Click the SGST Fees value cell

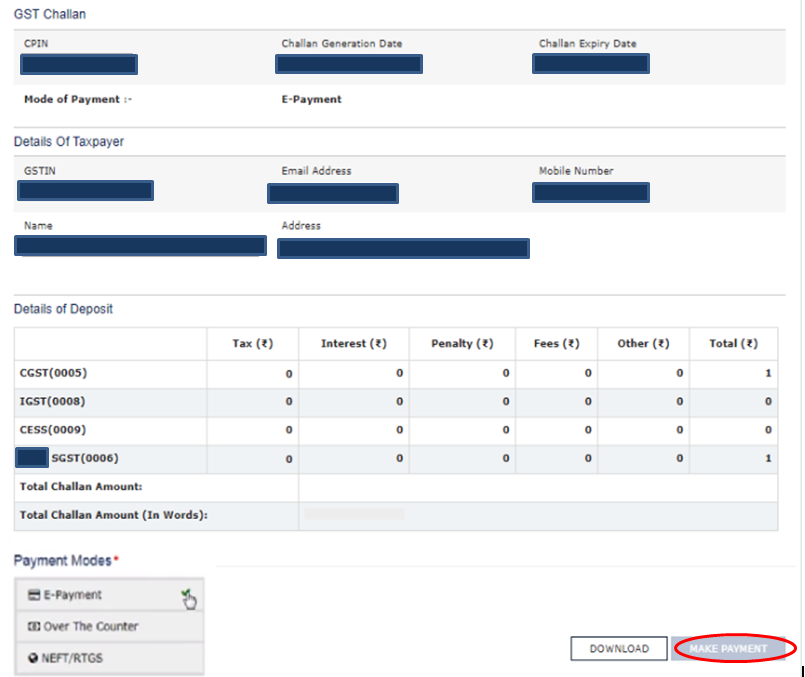[557, 458]
